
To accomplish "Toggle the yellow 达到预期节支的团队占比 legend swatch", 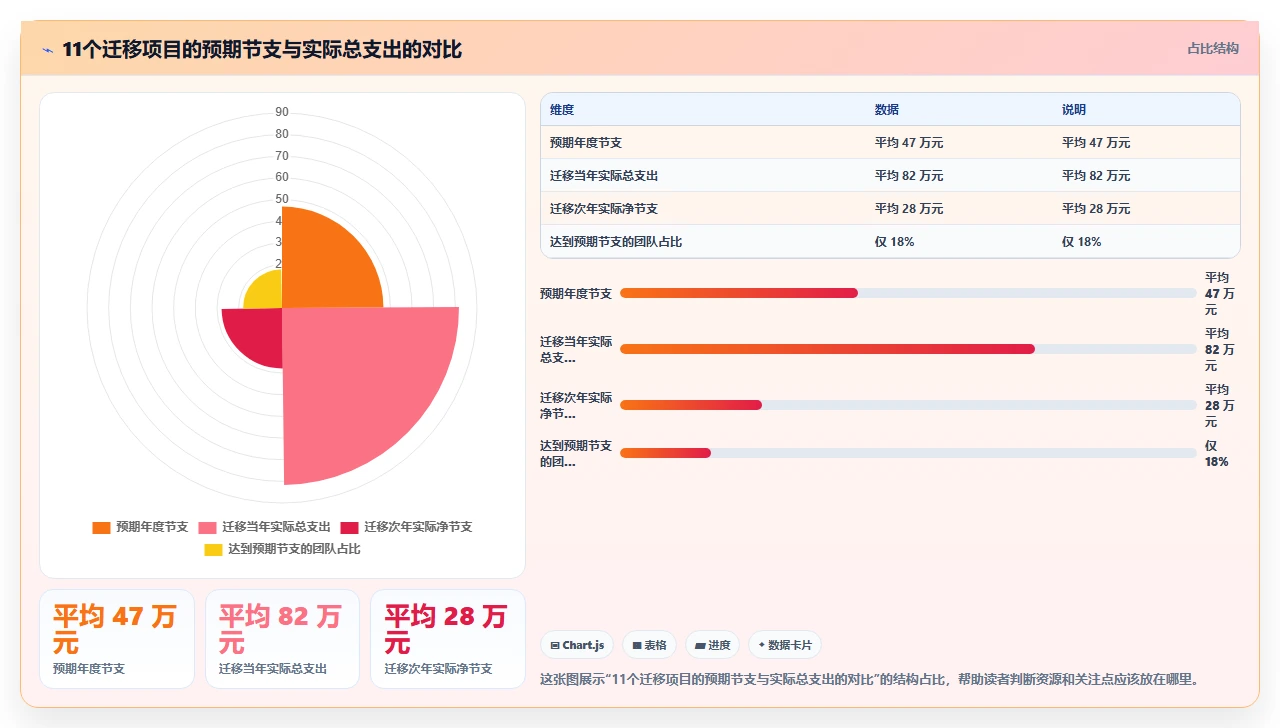I will (x=213, y=549).
